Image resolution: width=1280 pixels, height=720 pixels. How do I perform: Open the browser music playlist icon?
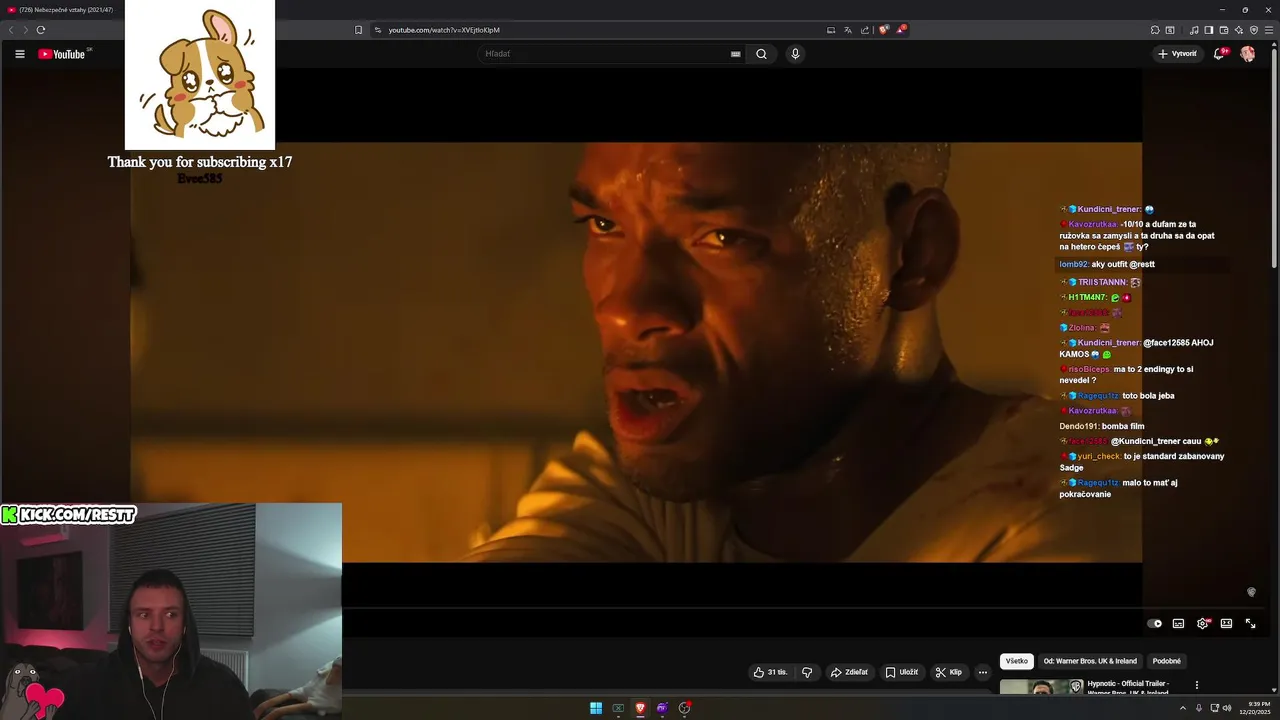coord(1194,30)
